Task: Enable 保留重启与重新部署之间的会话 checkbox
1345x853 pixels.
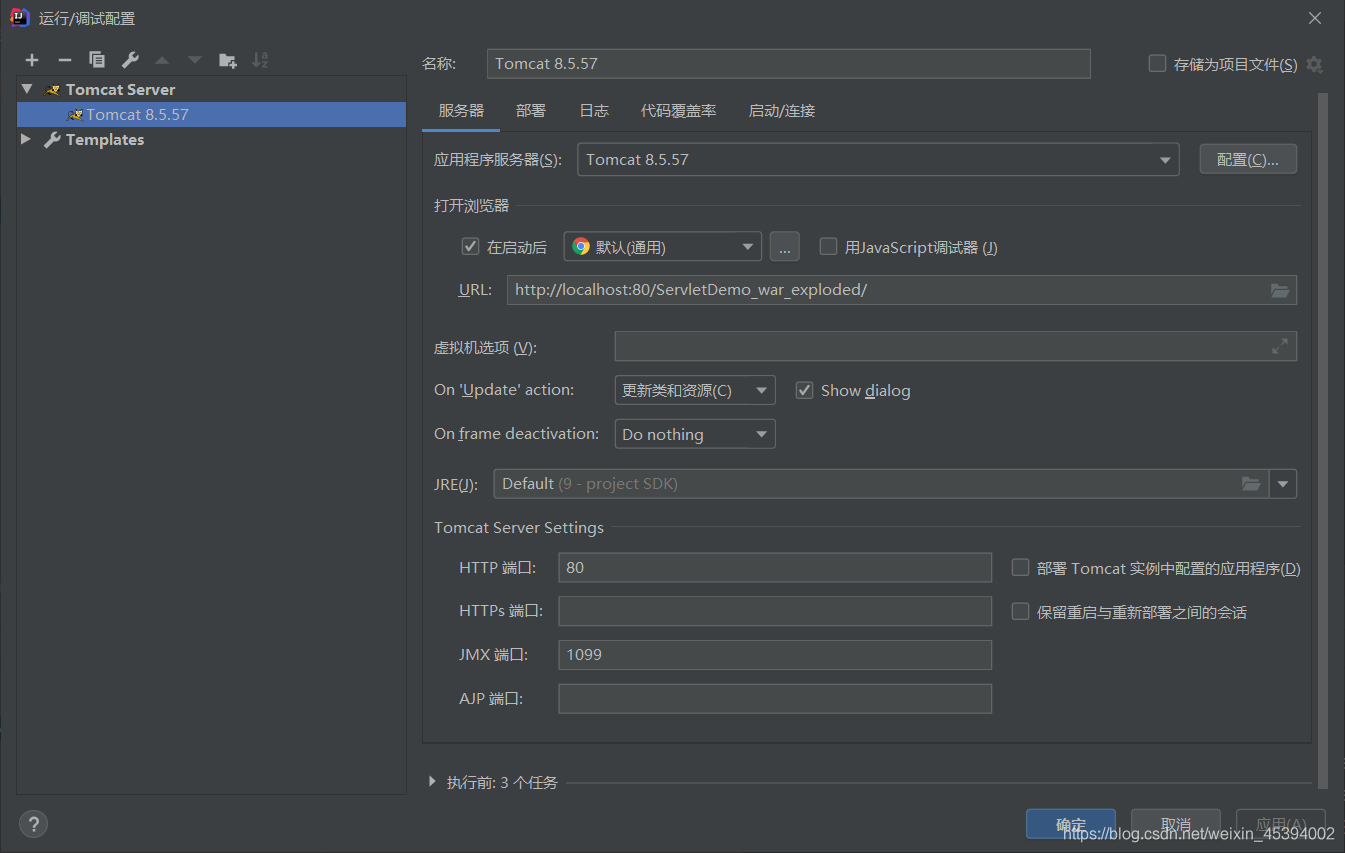Action: click(1020, 611)
